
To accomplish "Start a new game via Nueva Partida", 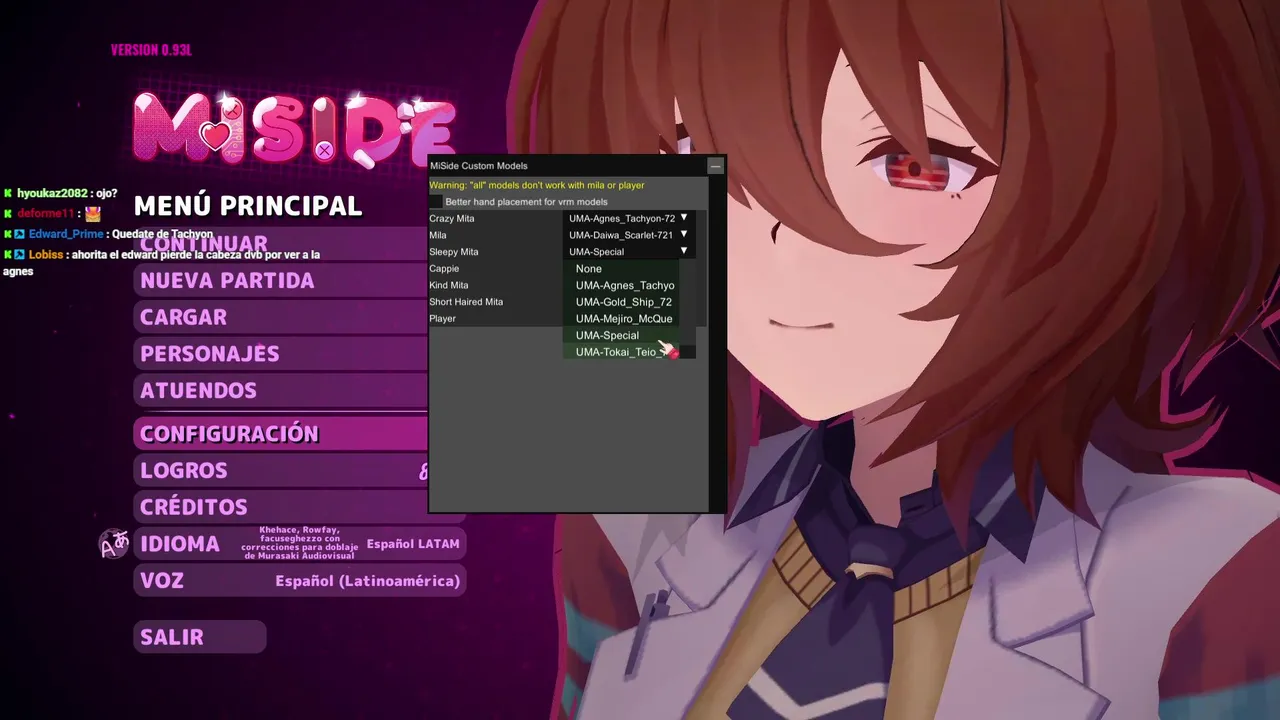I will click(x=280, y=281).
